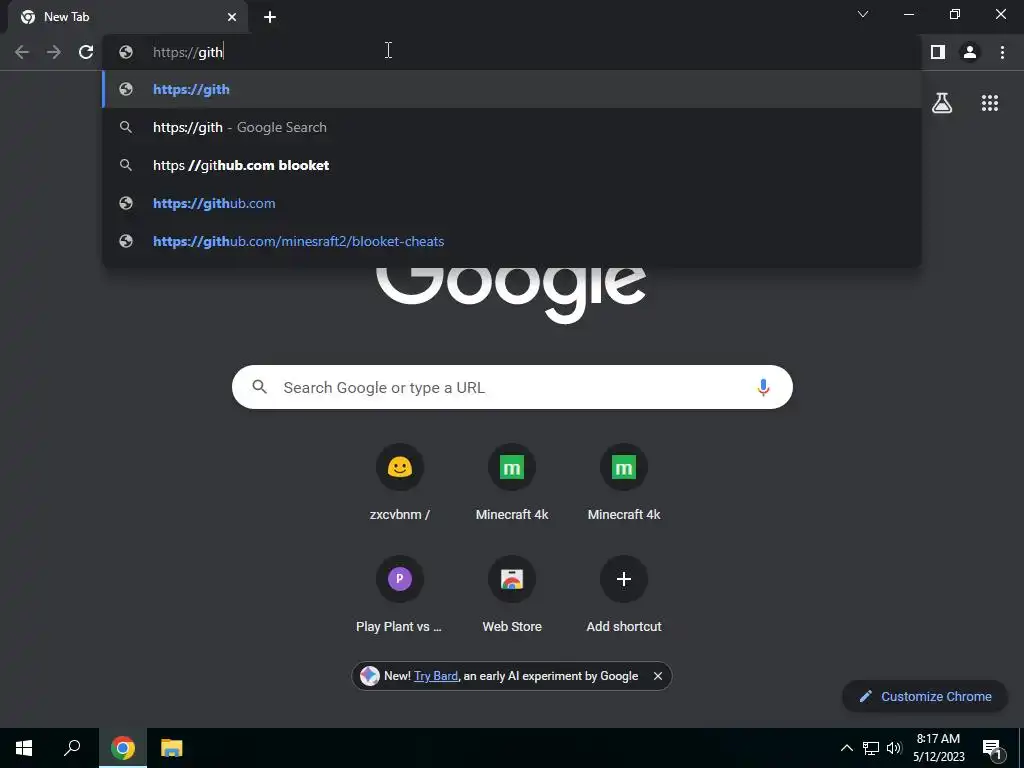Open the network tray icon

coord(871,748)
